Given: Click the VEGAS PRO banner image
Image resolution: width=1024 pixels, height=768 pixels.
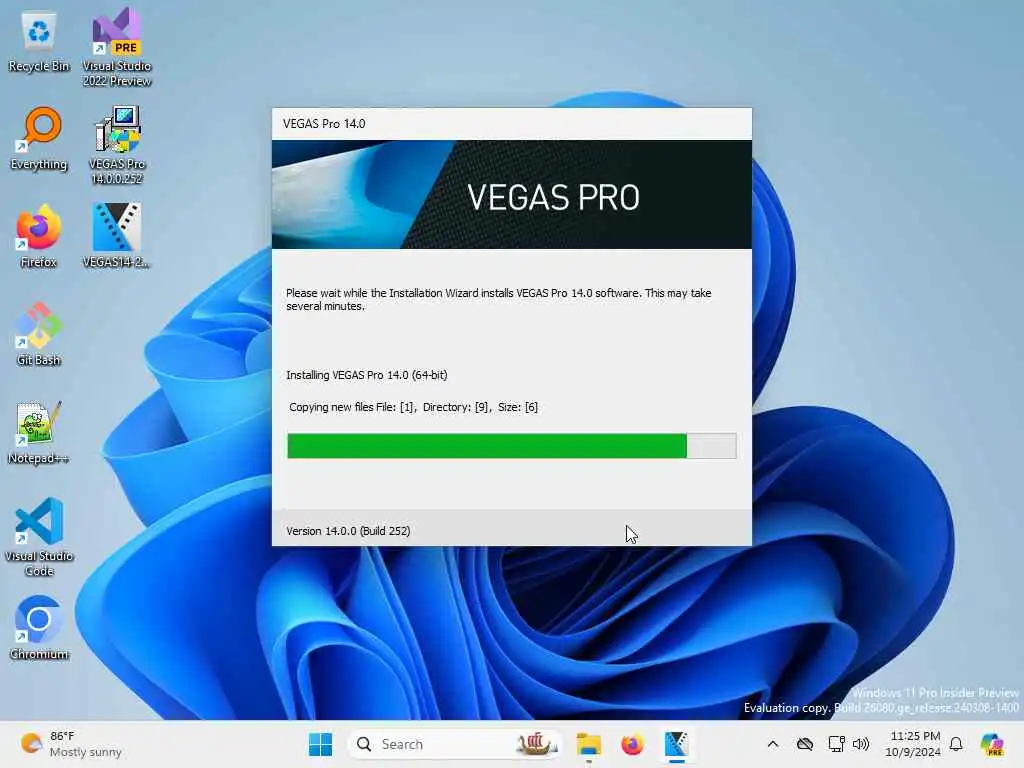Looking at the screenshot, I should click(511, 195).
